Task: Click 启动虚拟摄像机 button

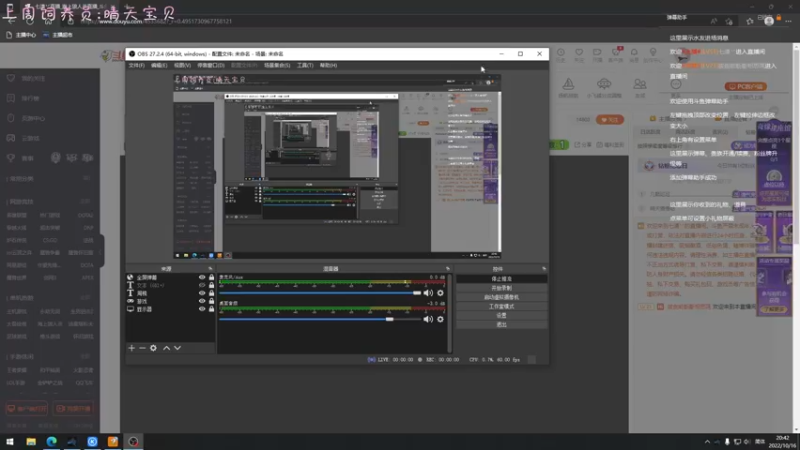Action: pos(502,297)
